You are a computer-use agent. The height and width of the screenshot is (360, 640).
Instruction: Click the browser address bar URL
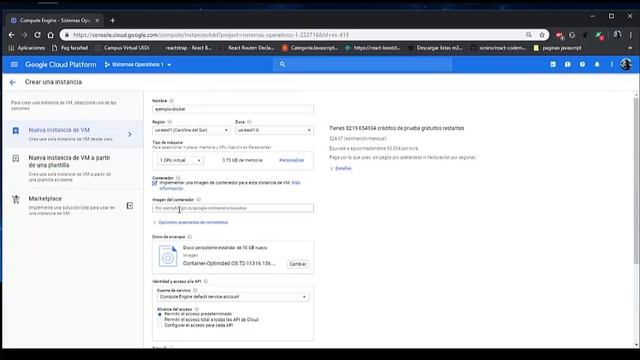(211, 35)
